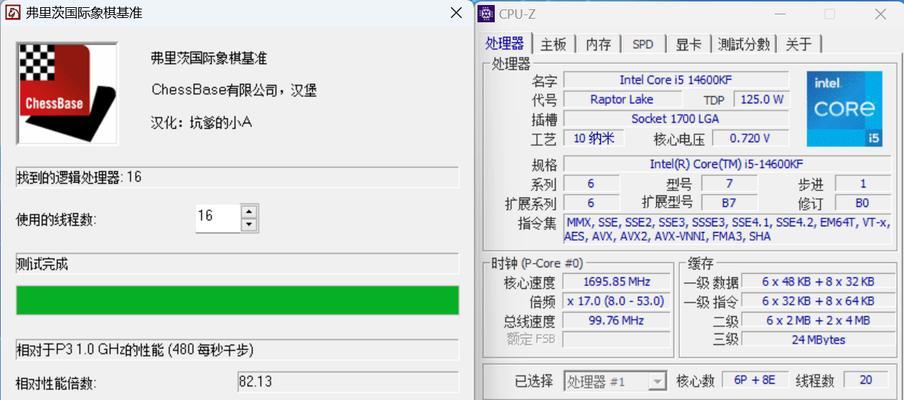Minimize the CPU-Z window
904x400 pixels.
779,14
